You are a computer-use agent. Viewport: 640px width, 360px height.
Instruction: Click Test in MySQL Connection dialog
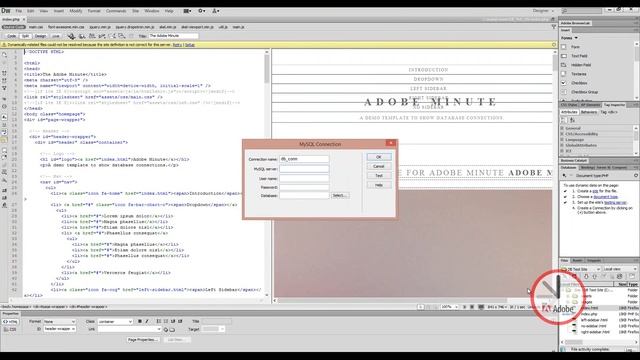pyautogui.click(x=378, y=176)
